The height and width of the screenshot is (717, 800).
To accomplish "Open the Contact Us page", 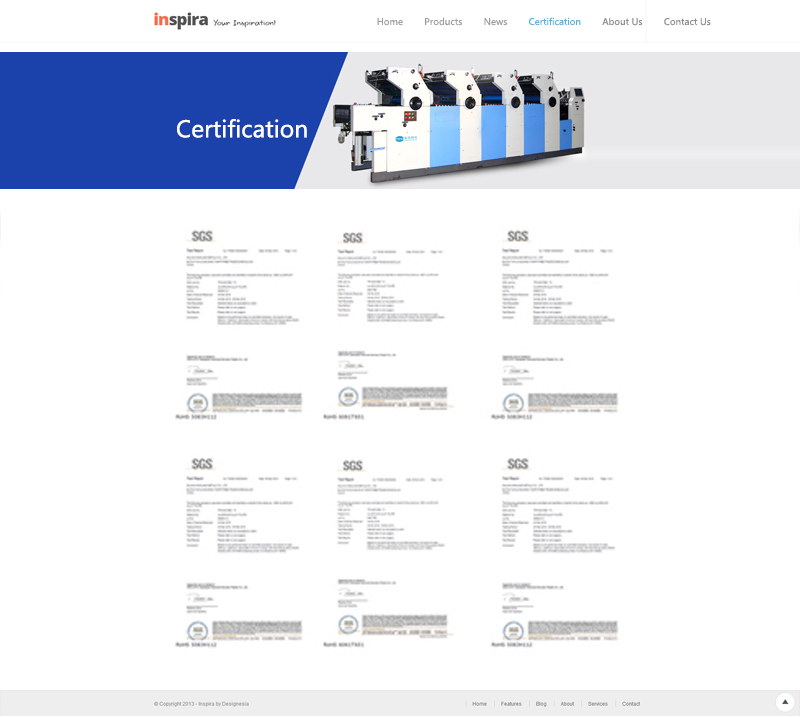I will [687, 22].
